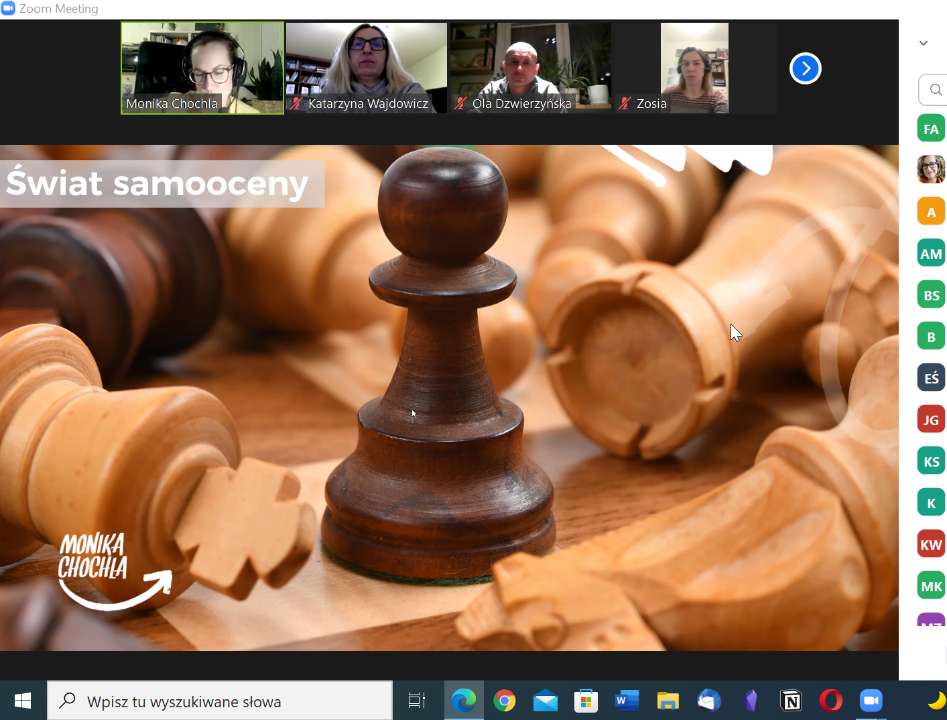This screenshot has height=720, width=947.
Task: Open Notion from the taskbar
Action: pos(790,701)
